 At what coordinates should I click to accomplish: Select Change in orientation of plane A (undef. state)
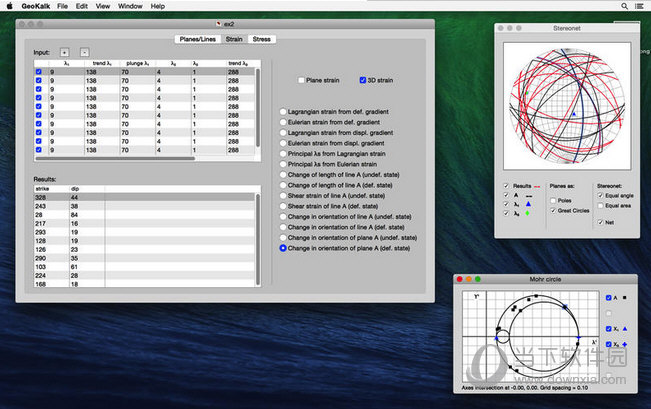(x=283, y=238)
